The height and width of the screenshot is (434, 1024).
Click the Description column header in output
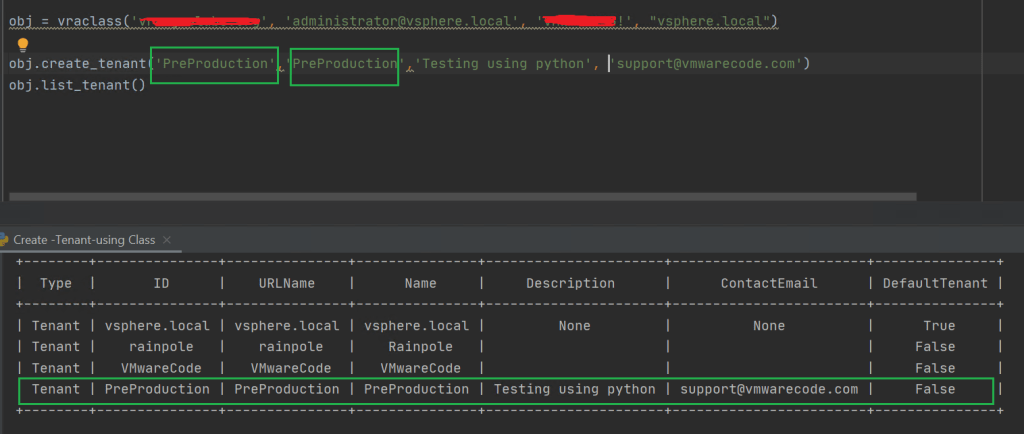click(570, 283)
